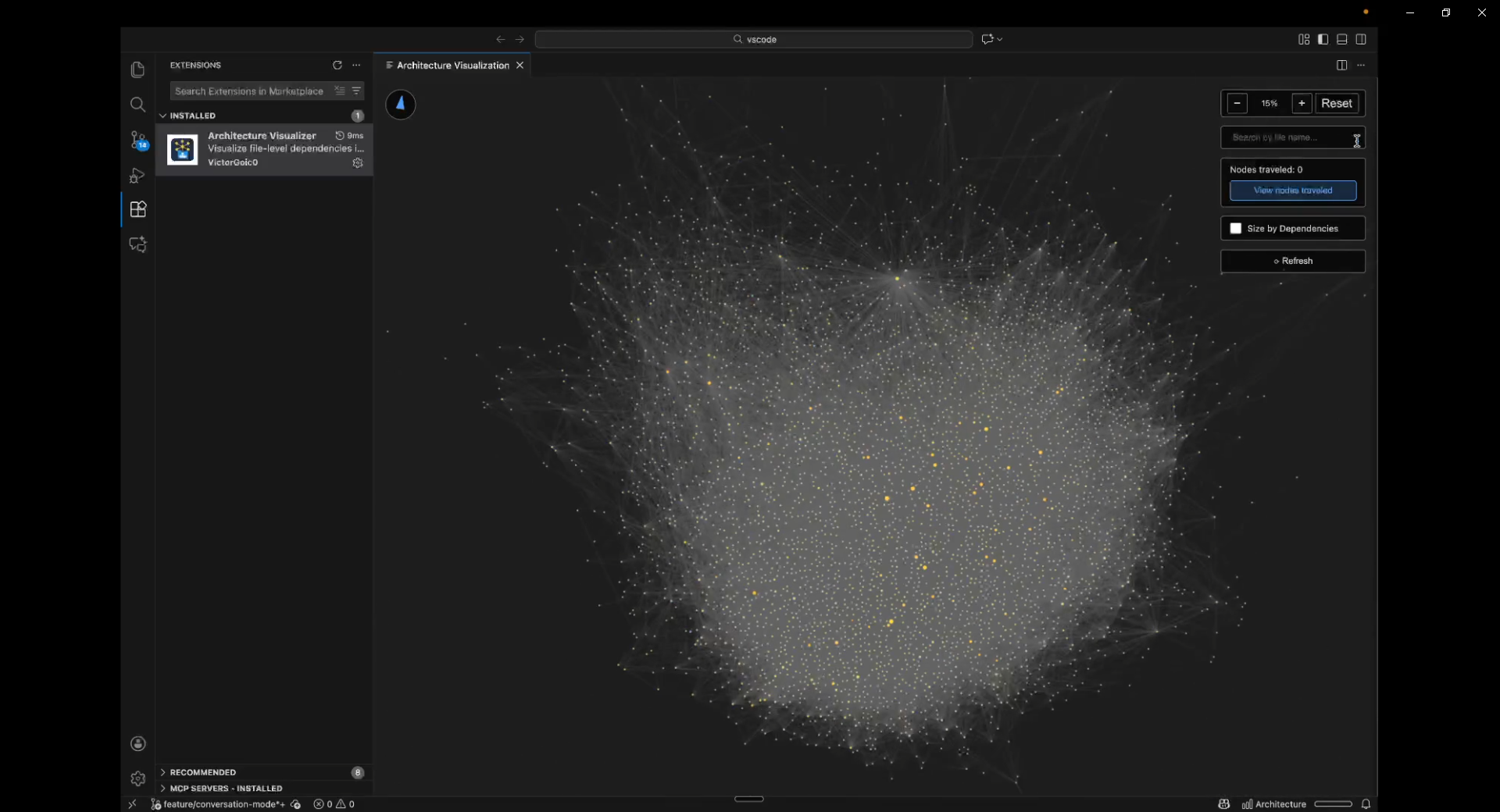Expand MCP SERVERS - INSTALLED section
Viewport: 1500px width, 812px height.
click(163, 789)
